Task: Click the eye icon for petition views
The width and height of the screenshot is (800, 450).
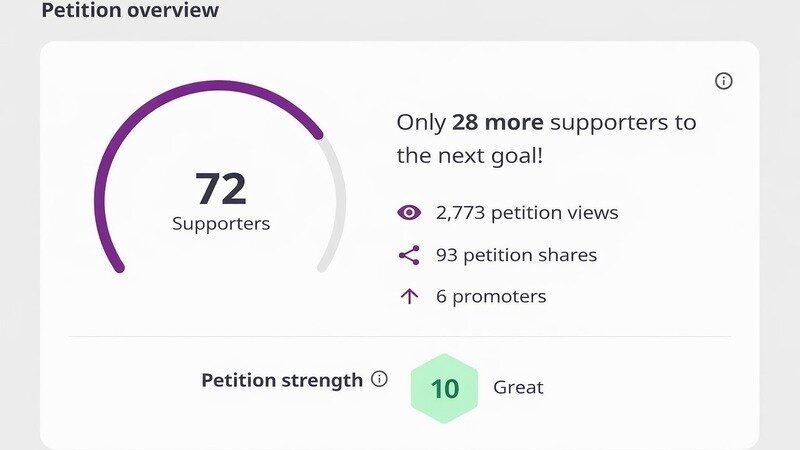Action: pyautogui.click(x=409, y=212)
